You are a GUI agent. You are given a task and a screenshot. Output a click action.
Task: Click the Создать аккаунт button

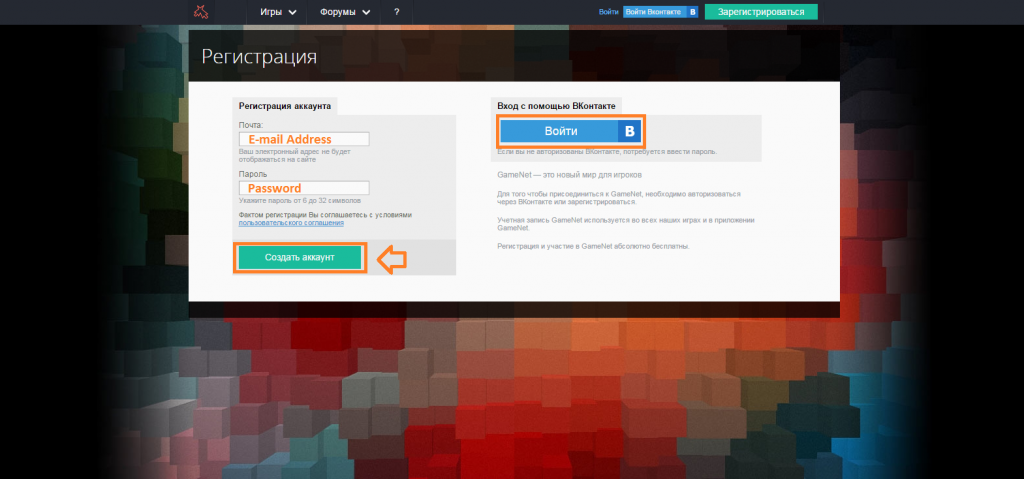tap(300, 257)
